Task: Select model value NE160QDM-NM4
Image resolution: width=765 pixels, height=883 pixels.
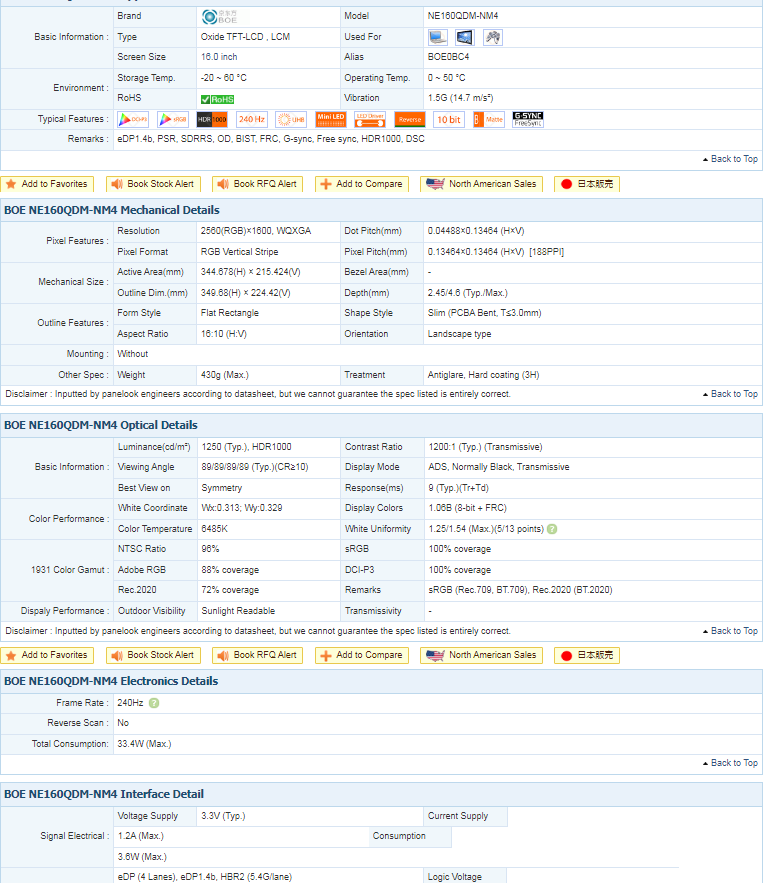Action: tap(463, 16)
